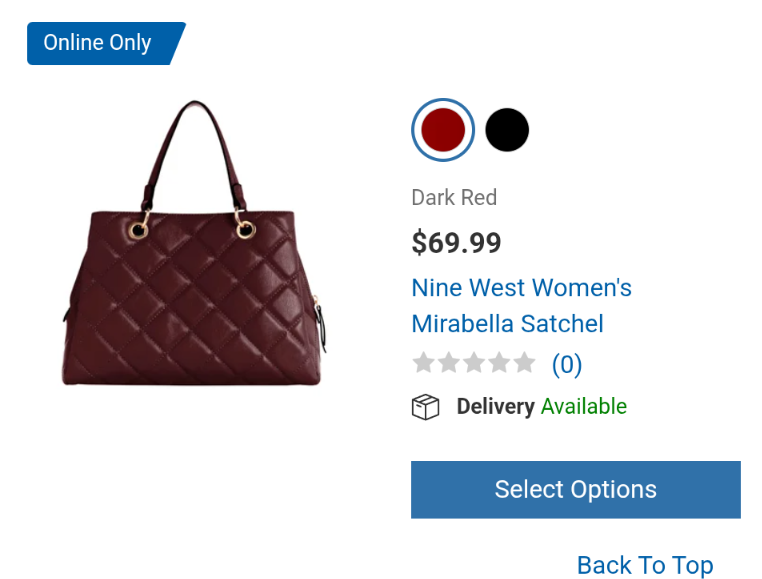
Task: Choose the black color swatch
Action: [x=507, y=130]
